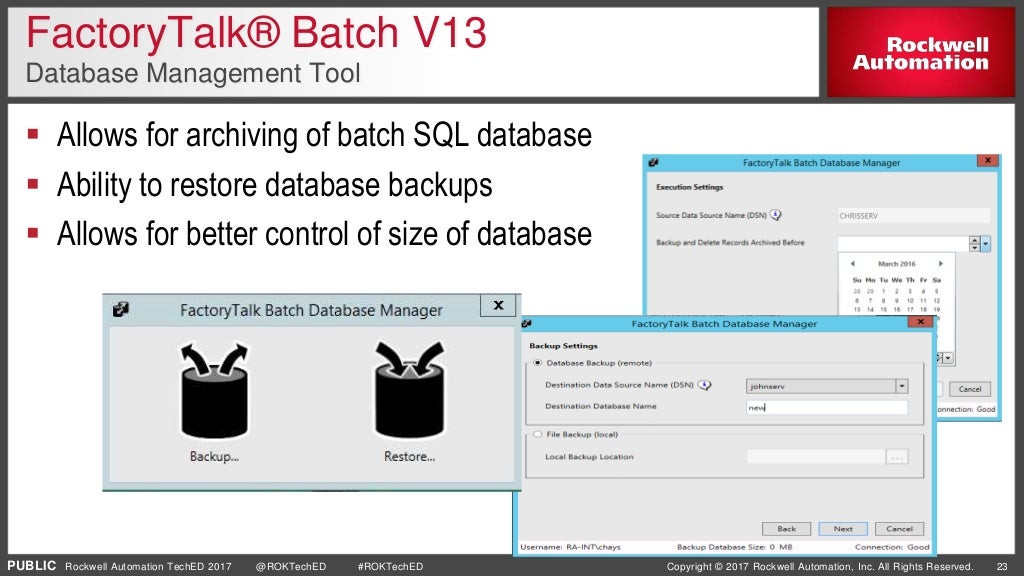
Task: Click Backup and Delete Records date field
Action: [904, 244]
